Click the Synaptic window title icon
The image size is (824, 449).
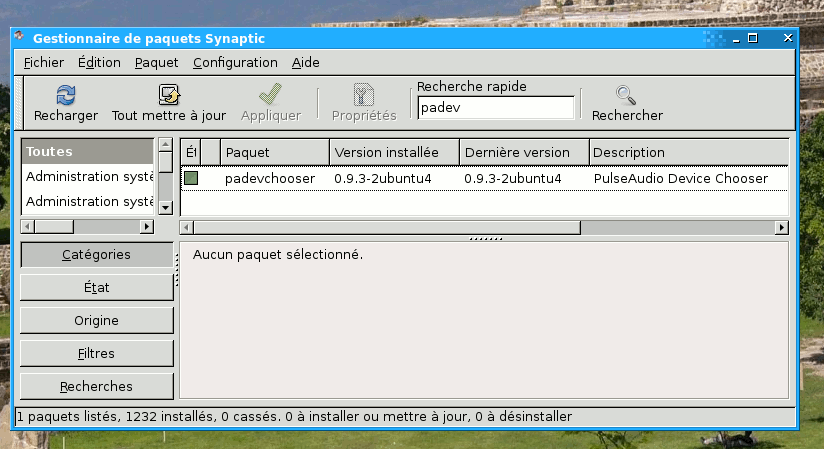click(x=19, y=36)
